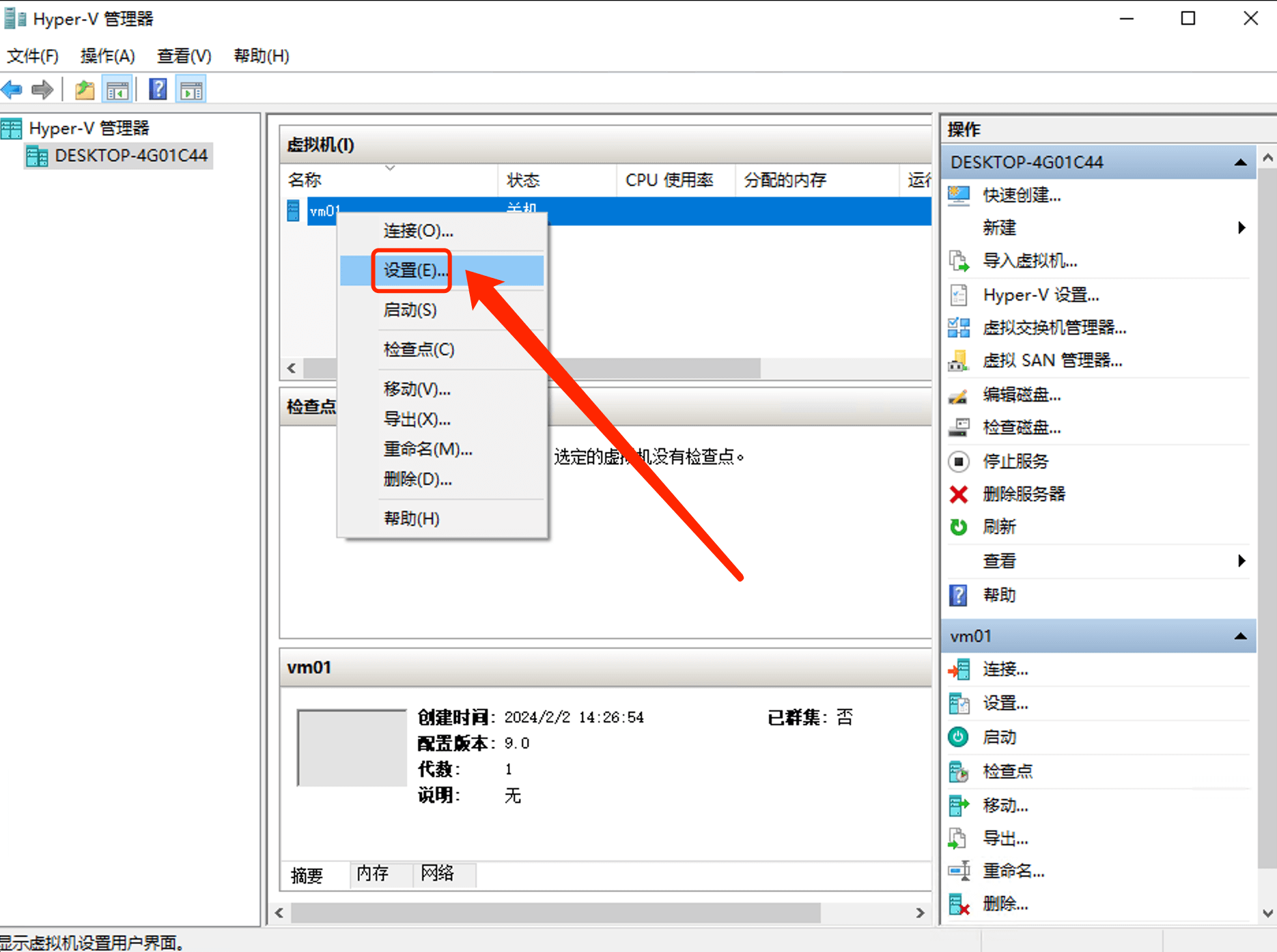
Task: Click the CPU 使用率 column header
Action: 675,180
